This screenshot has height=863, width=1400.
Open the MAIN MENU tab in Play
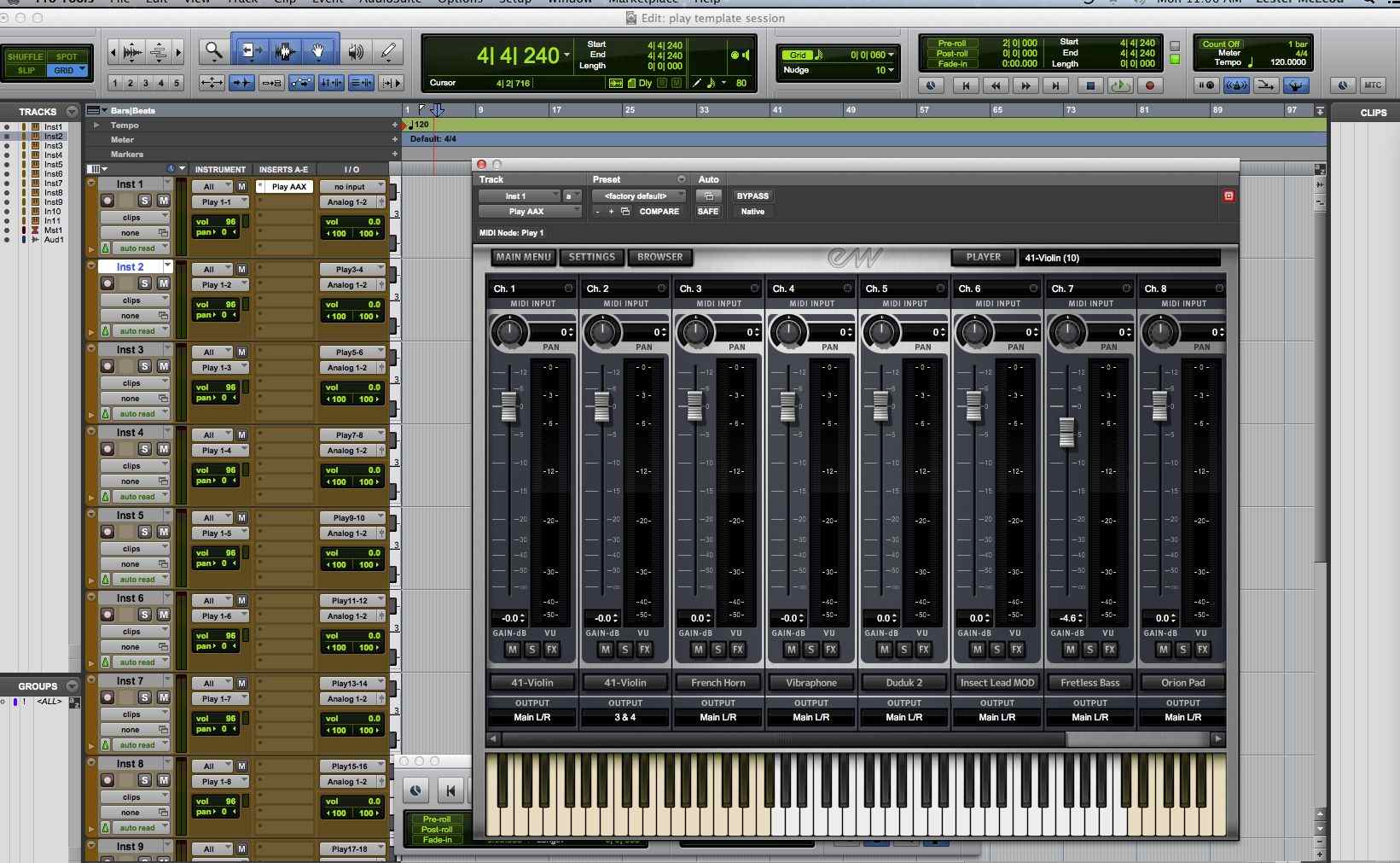point(524,257)
